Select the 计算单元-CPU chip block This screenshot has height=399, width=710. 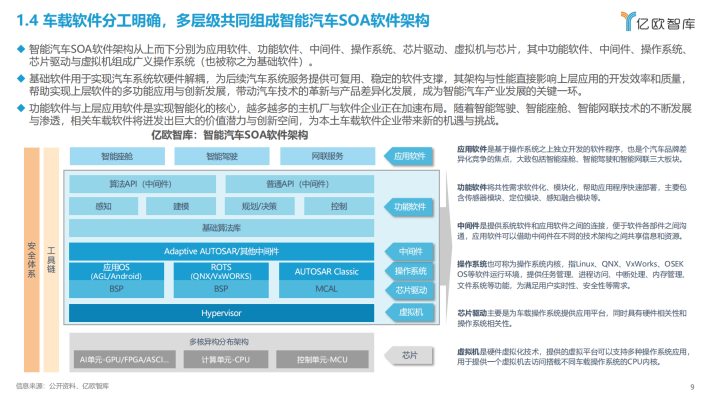click(x=226, y=360)
